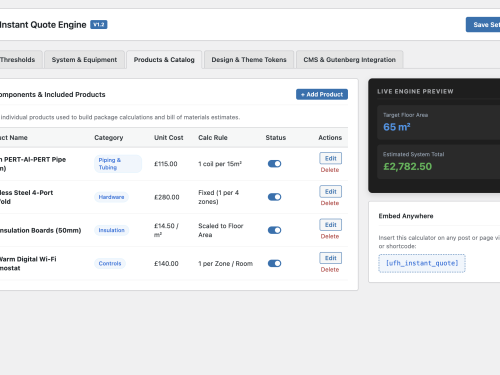Click the Calc Rule column header

213,138
